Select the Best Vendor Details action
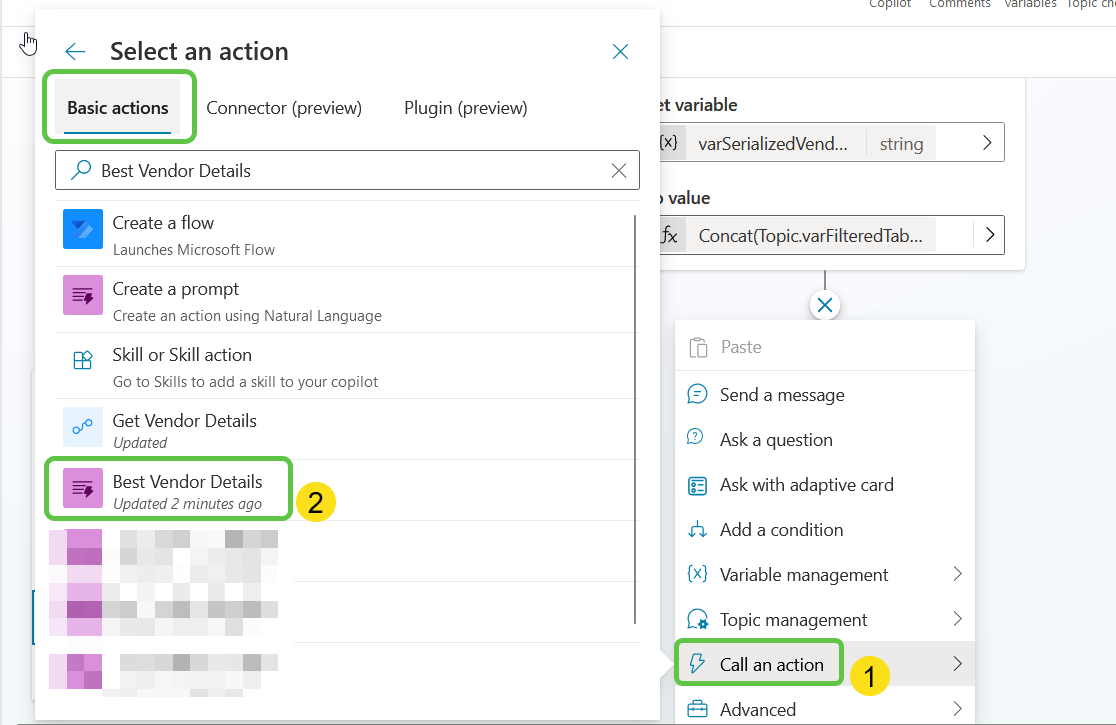Viewport: 1116px width, 725px height. pos(187,491)
